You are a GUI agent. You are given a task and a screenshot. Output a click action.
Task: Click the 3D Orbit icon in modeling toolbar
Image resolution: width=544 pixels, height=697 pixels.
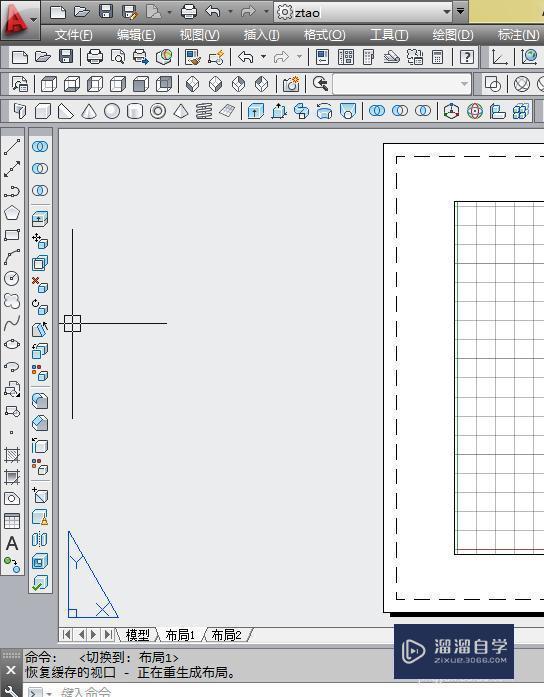point(475,111)
